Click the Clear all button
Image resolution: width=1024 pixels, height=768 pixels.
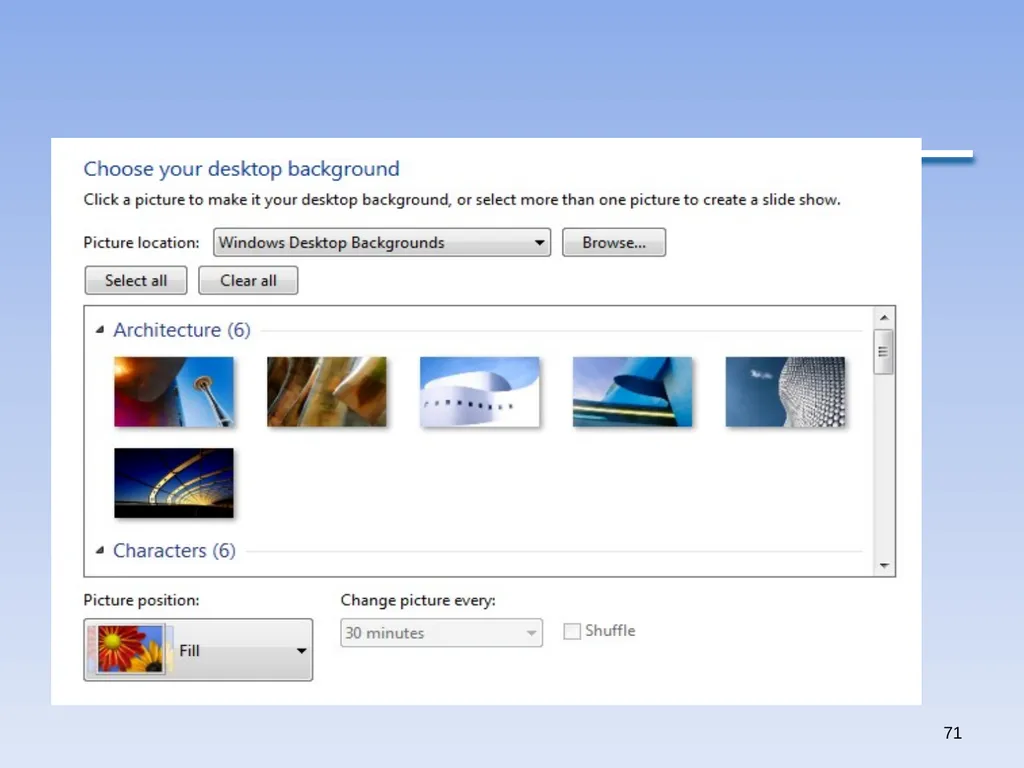click(248, 280)
